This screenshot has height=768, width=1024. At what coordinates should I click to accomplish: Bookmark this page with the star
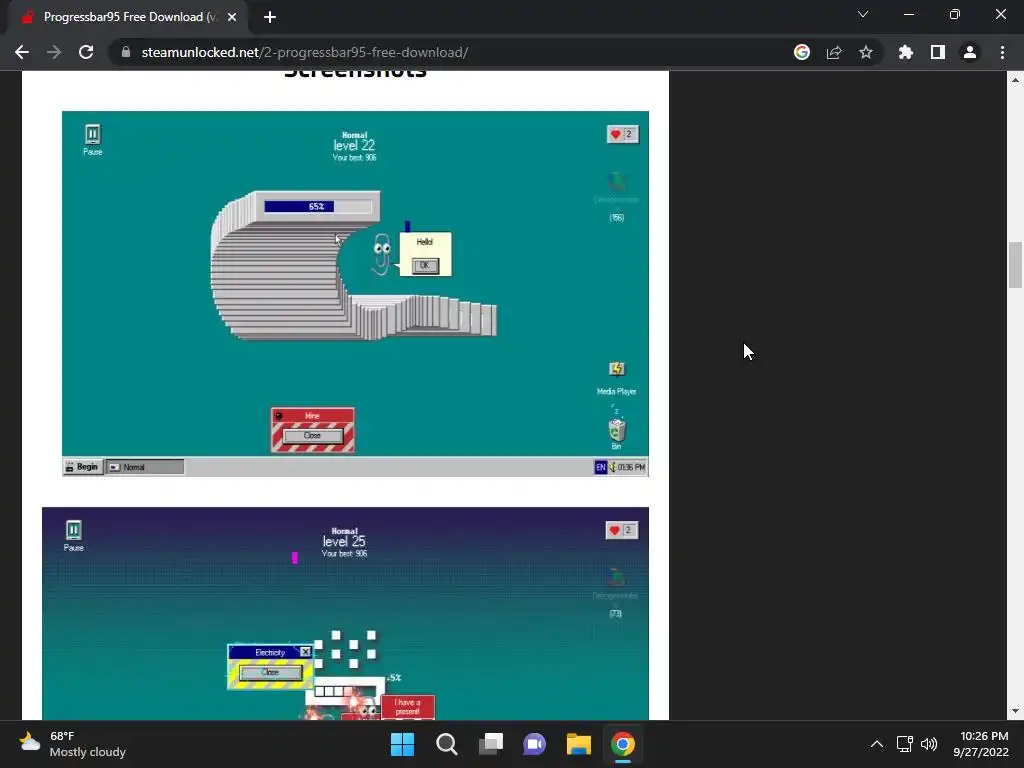(866, 52)
